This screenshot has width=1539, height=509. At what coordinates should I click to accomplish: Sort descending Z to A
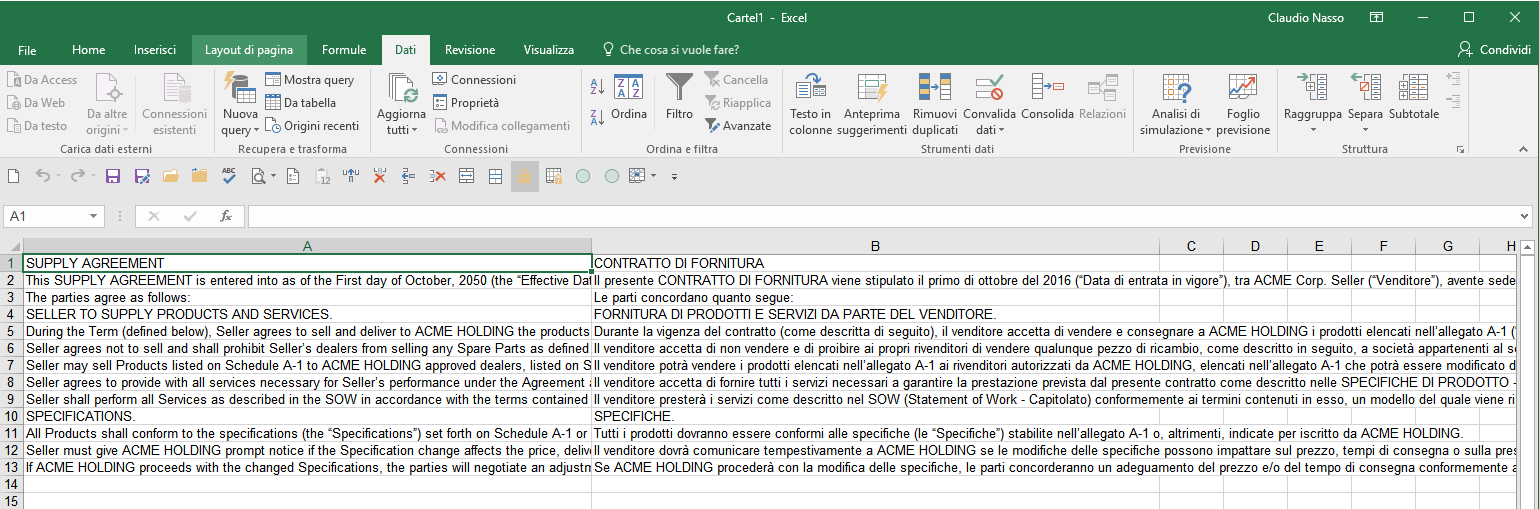(x=597, y=118)
